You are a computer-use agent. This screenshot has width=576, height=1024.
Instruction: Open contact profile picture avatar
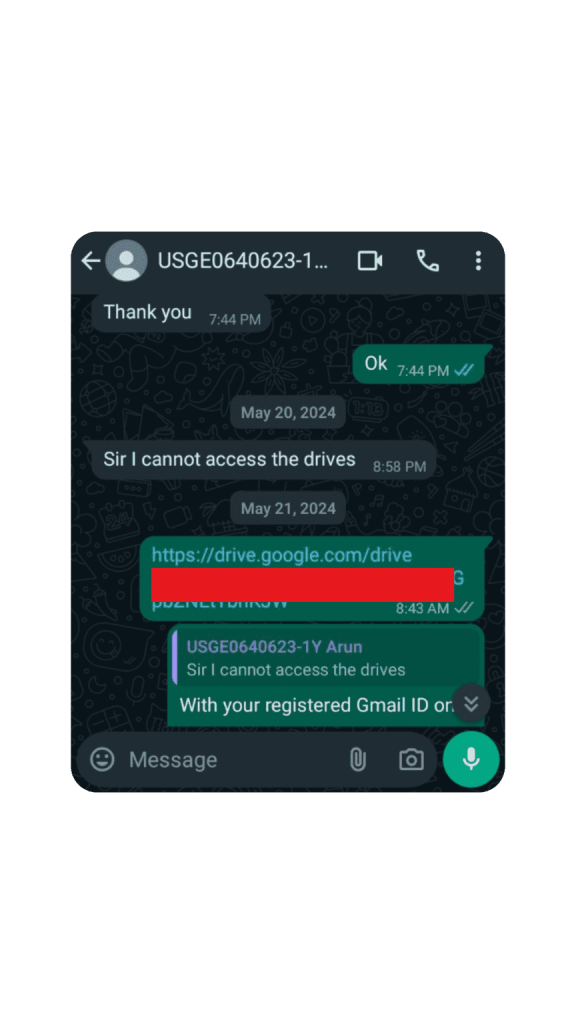(126, 261)
